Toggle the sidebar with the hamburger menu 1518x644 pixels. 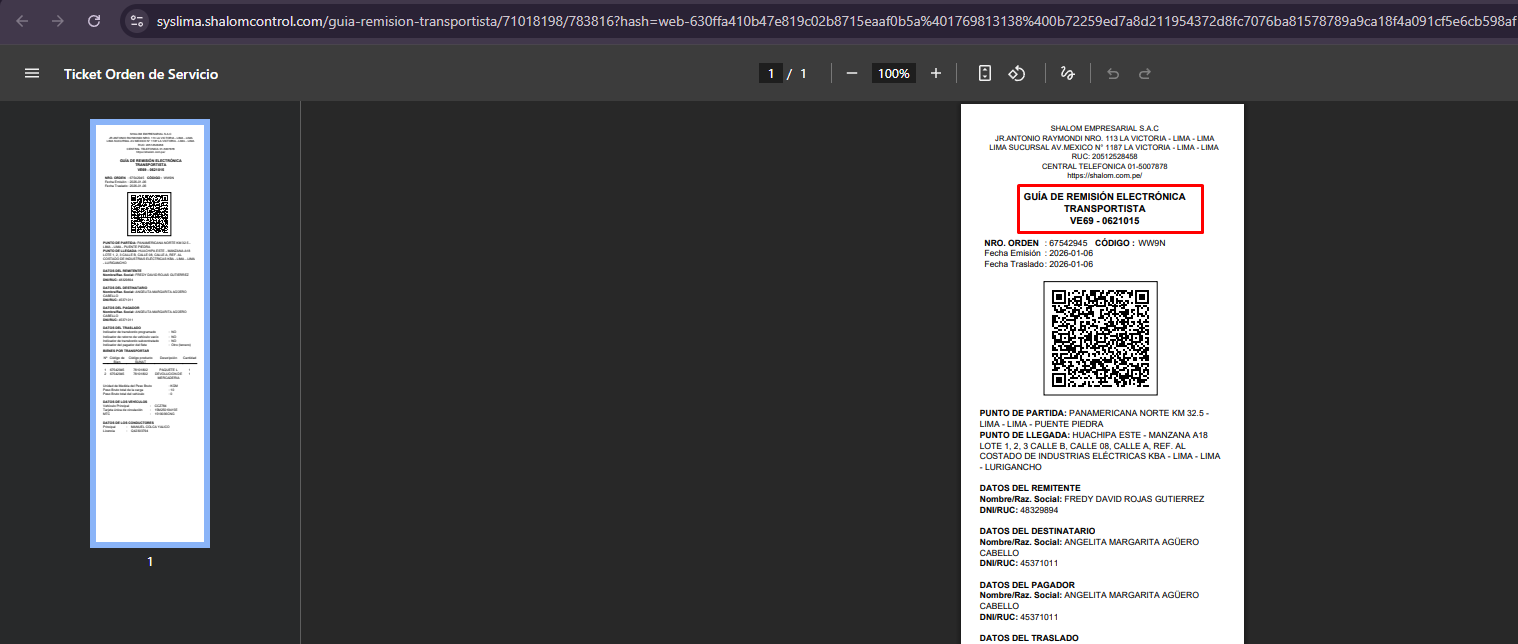[32, 74]
